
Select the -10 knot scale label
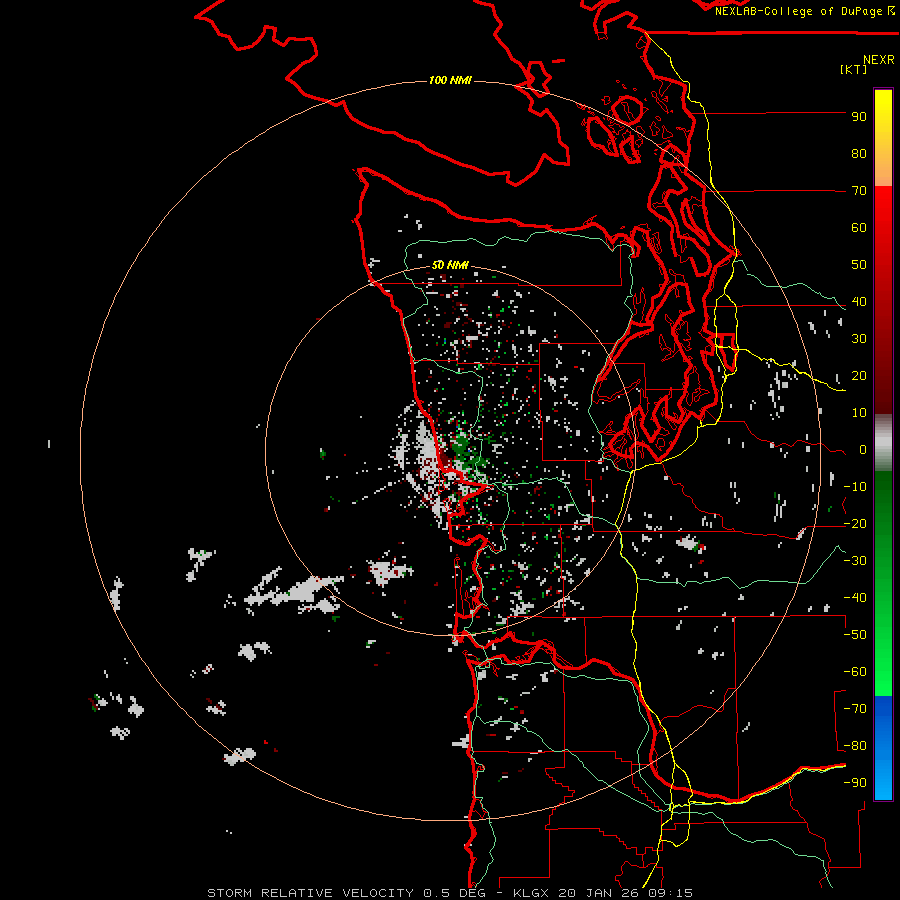855,487
